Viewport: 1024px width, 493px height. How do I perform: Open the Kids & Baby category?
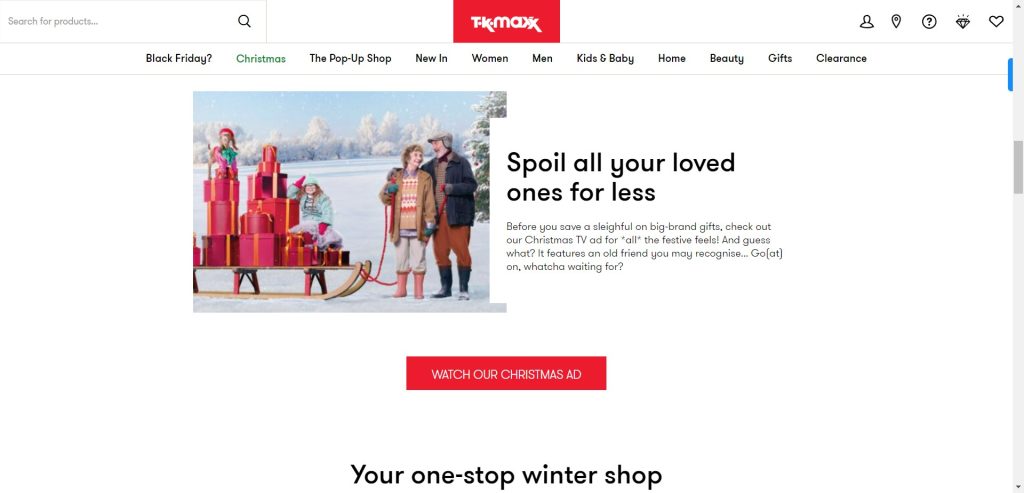605,58
